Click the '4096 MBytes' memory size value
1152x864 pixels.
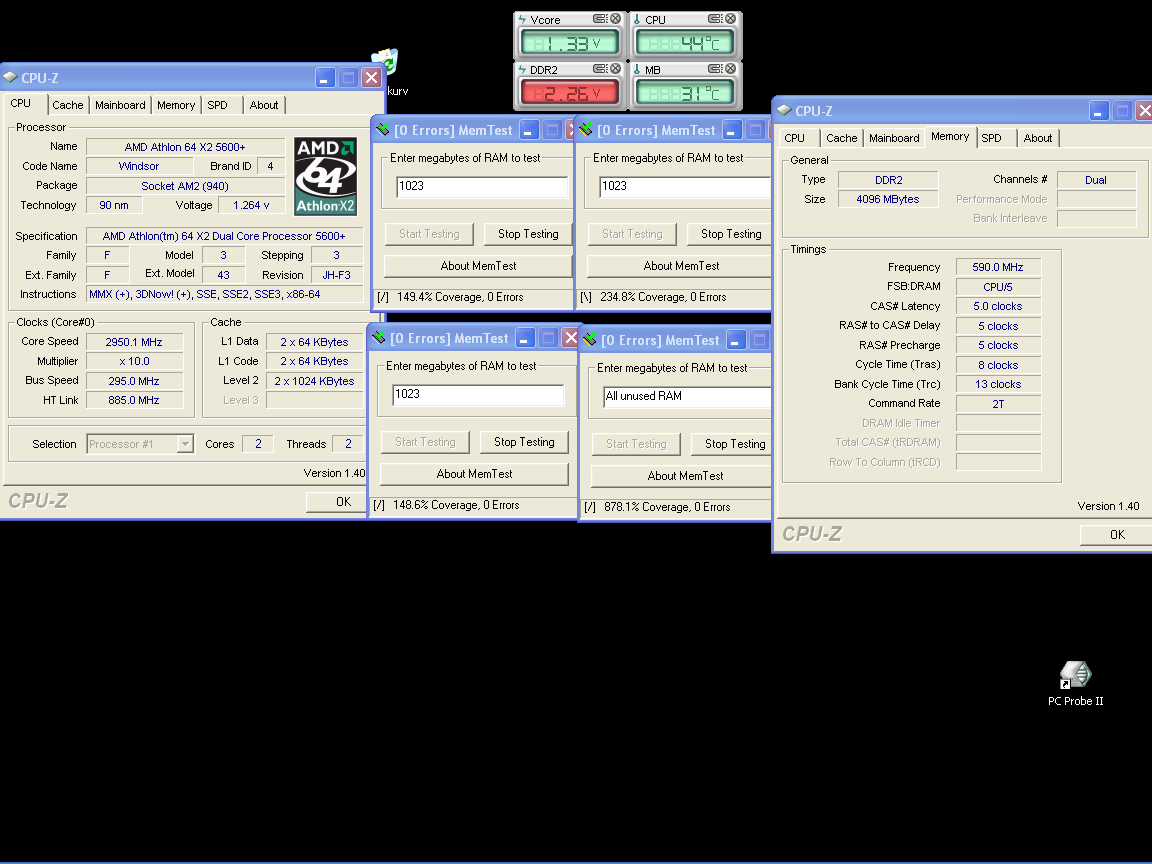(888, 199)
